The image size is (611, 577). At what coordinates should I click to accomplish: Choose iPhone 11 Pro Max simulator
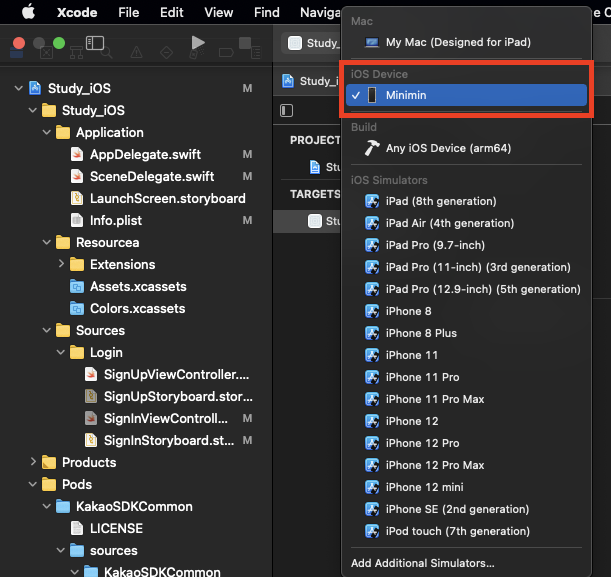[466, 399]
